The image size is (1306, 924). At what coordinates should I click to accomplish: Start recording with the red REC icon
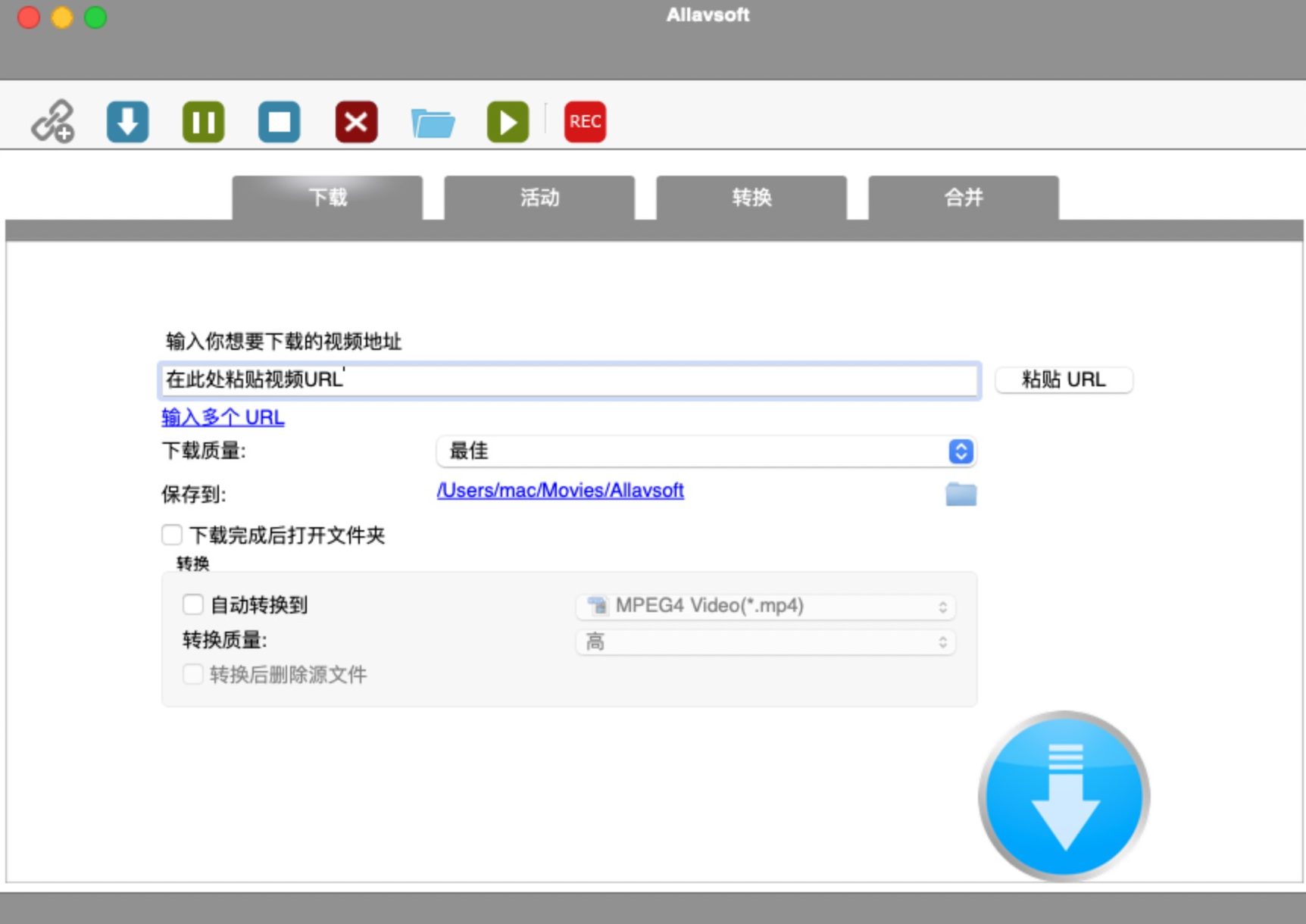(585, 121)
